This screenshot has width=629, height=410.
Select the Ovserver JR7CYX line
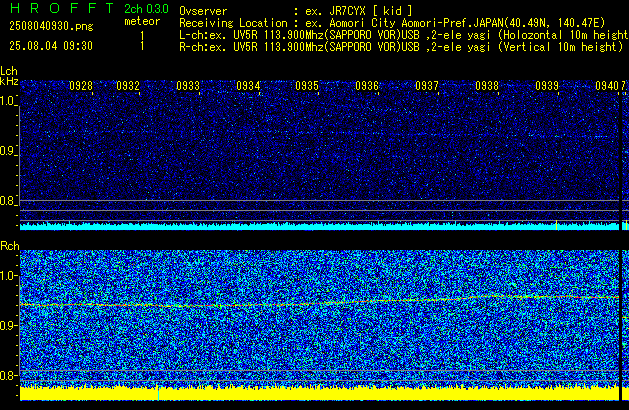pyautogui.click(x=296, y=11)
